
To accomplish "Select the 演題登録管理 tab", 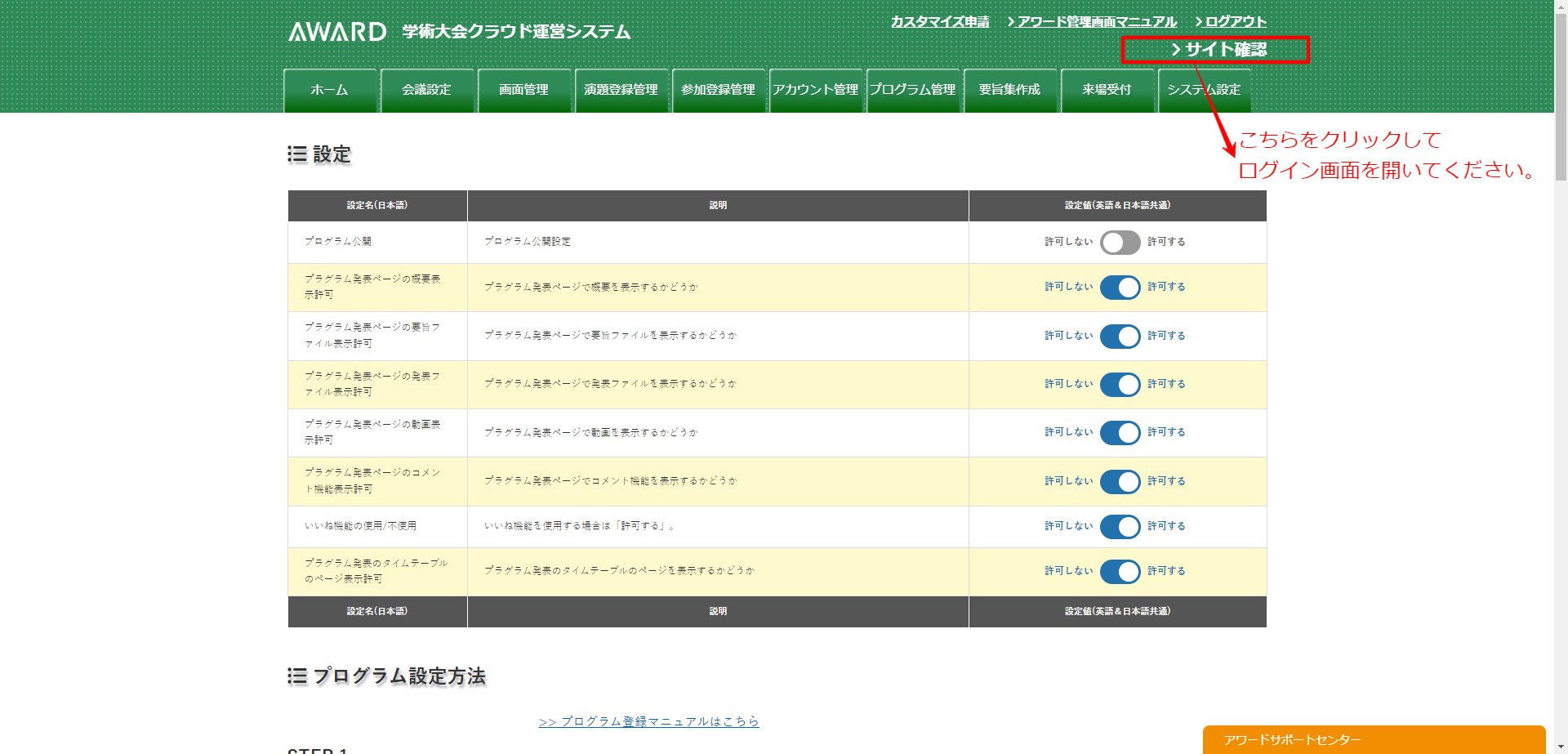I will pyautogui.click(x=621, y=90).
